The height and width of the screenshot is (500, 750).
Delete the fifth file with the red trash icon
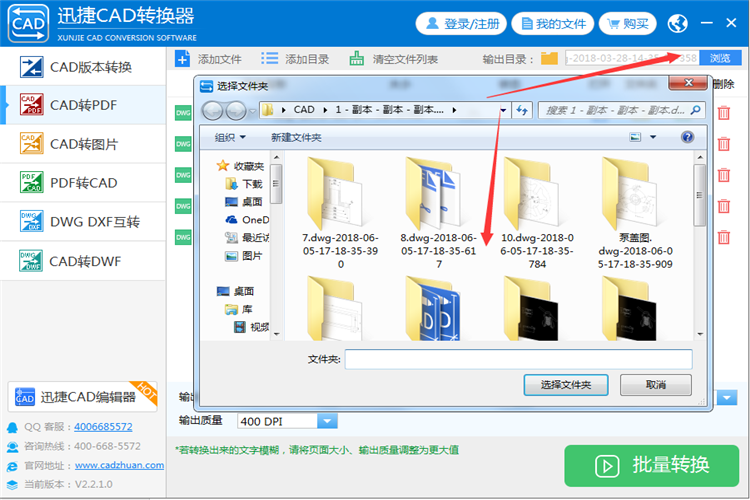724,237
